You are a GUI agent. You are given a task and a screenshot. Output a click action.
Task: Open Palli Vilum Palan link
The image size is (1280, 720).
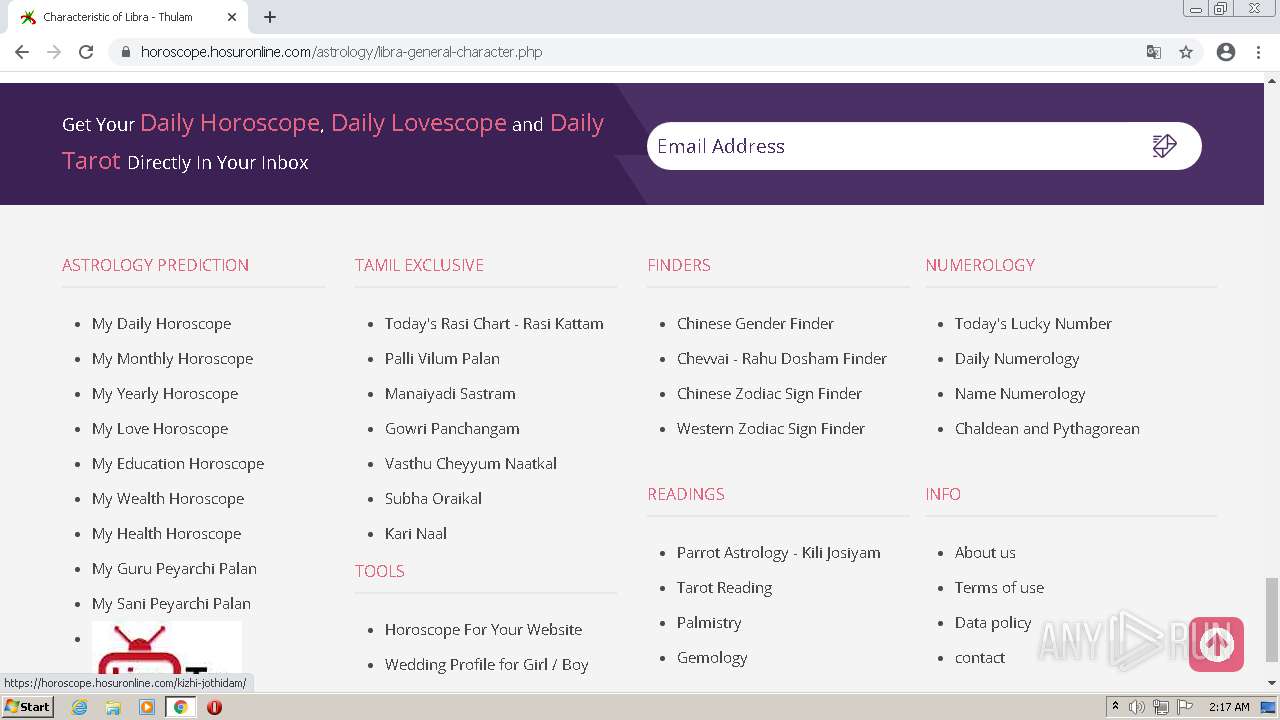coord(442,358)
